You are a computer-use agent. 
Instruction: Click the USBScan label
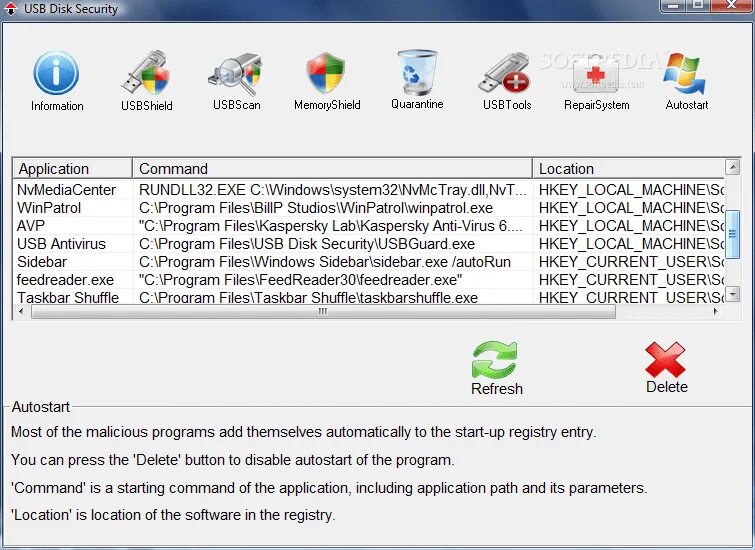236,105
